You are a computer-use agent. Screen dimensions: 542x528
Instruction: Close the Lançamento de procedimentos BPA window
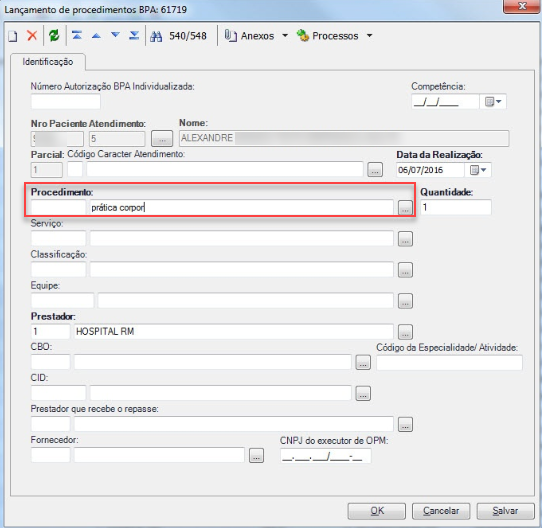pyautogui.click(x=522, y=6)
